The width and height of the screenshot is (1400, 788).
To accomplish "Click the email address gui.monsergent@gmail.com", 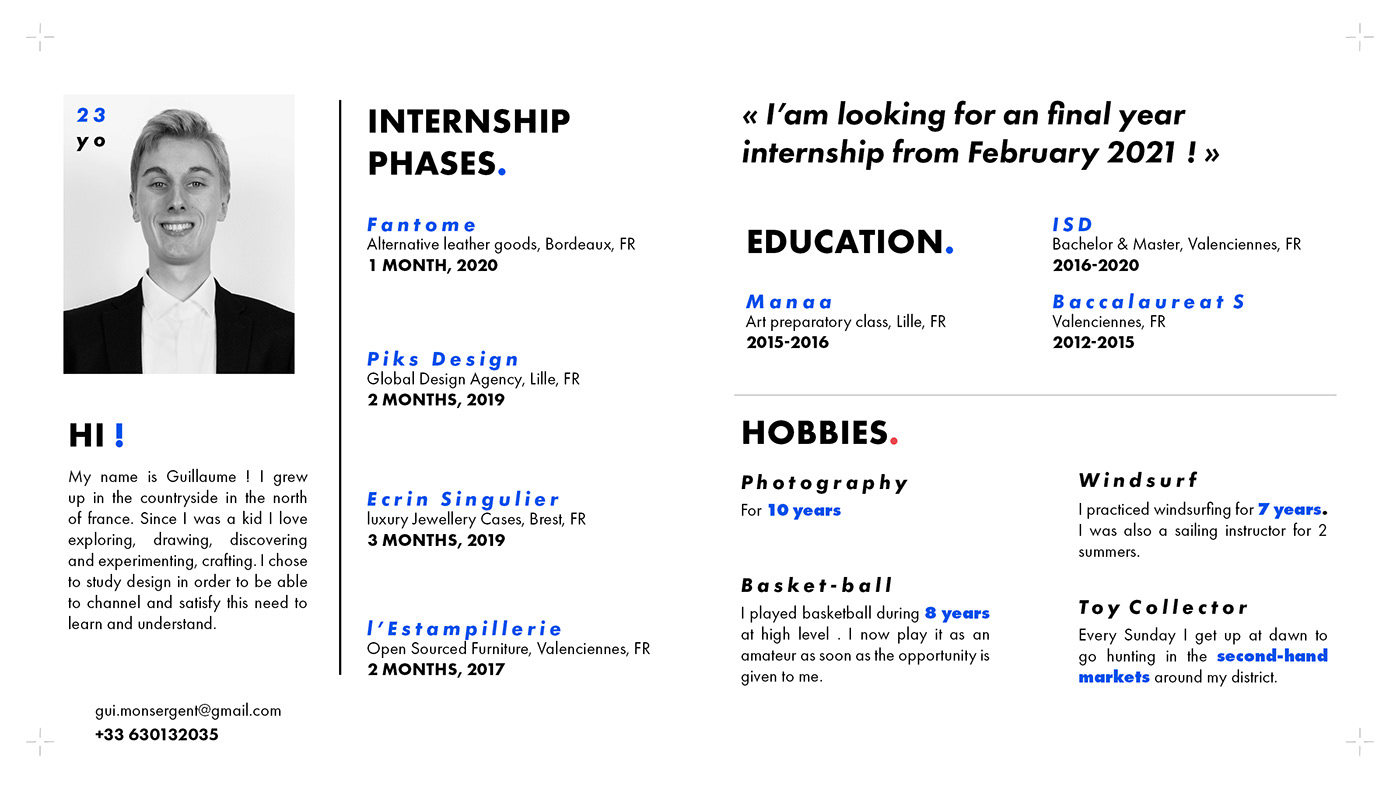I will click(188, 711).
